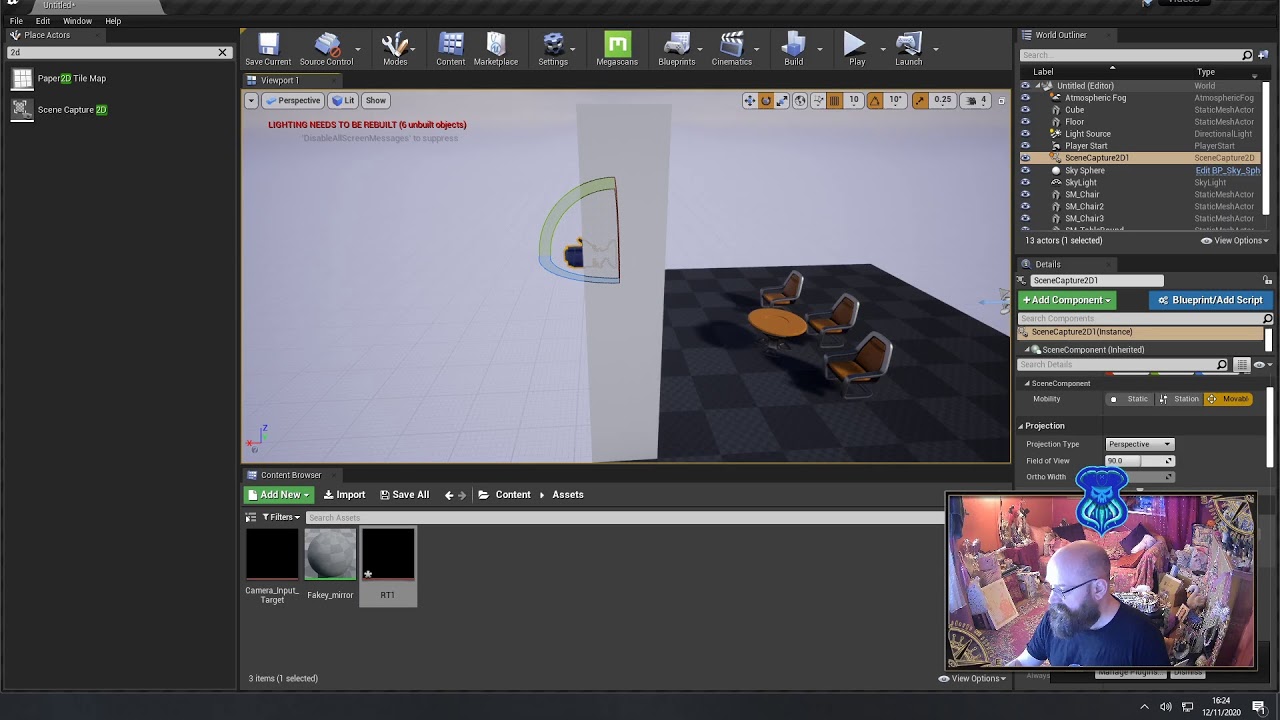1280x720 pixels.
Task: Open the File menu
Action: pos(16,21)
